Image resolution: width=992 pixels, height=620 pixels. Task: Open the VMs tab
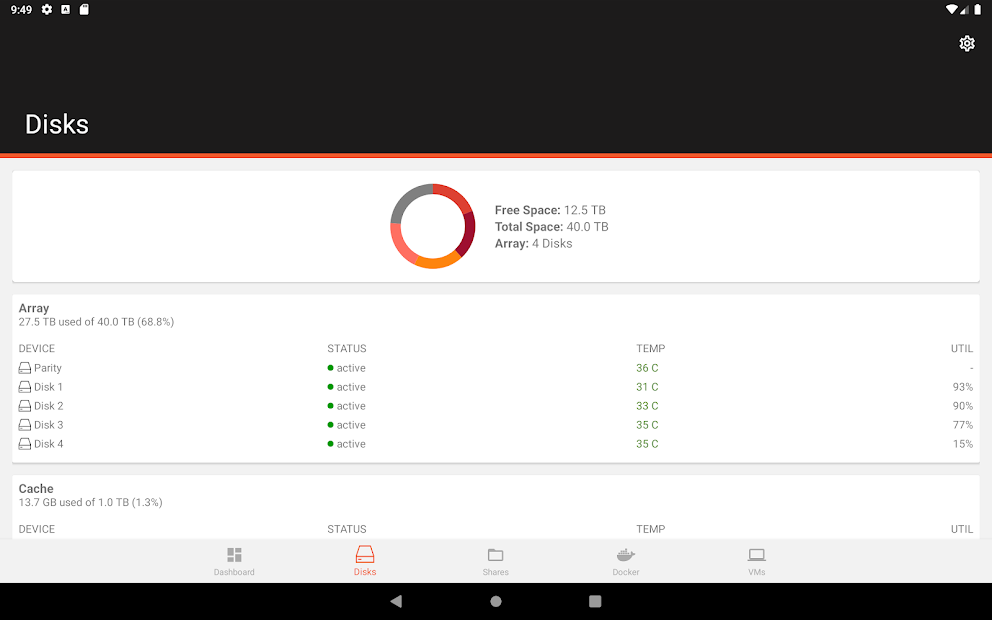757,561
